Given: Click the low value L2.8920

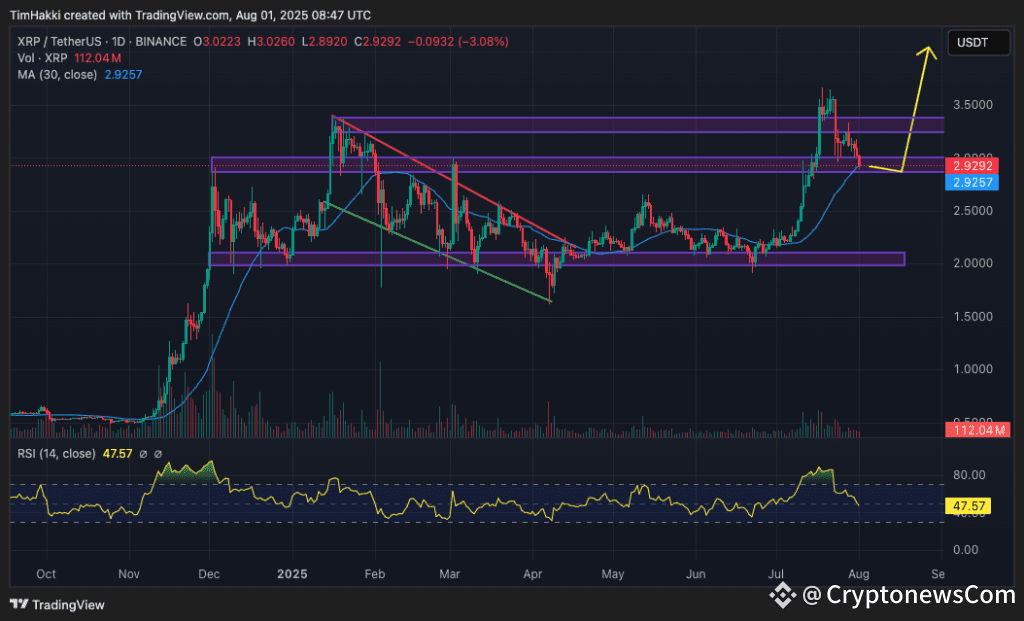Looking at the screenshot, I should 325,42.
